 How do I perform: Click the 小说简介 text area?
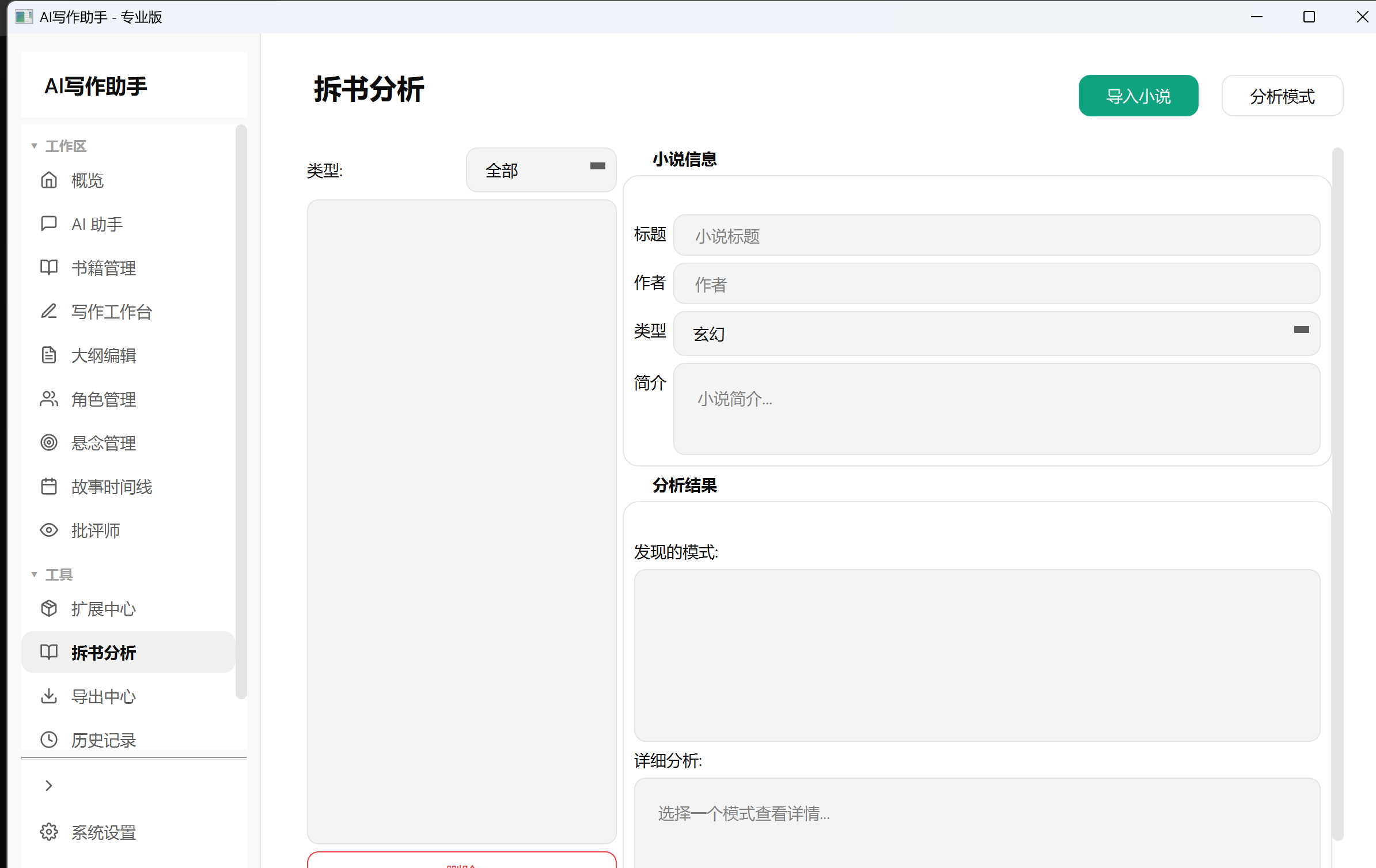996,409
